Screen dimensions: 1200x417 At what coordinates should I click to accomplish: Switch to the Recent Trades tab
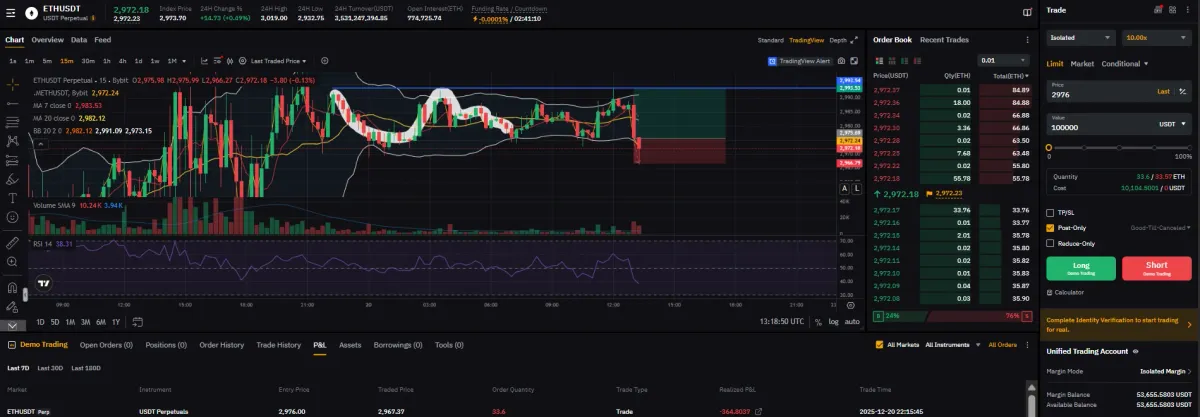click(x=944, y=40)
